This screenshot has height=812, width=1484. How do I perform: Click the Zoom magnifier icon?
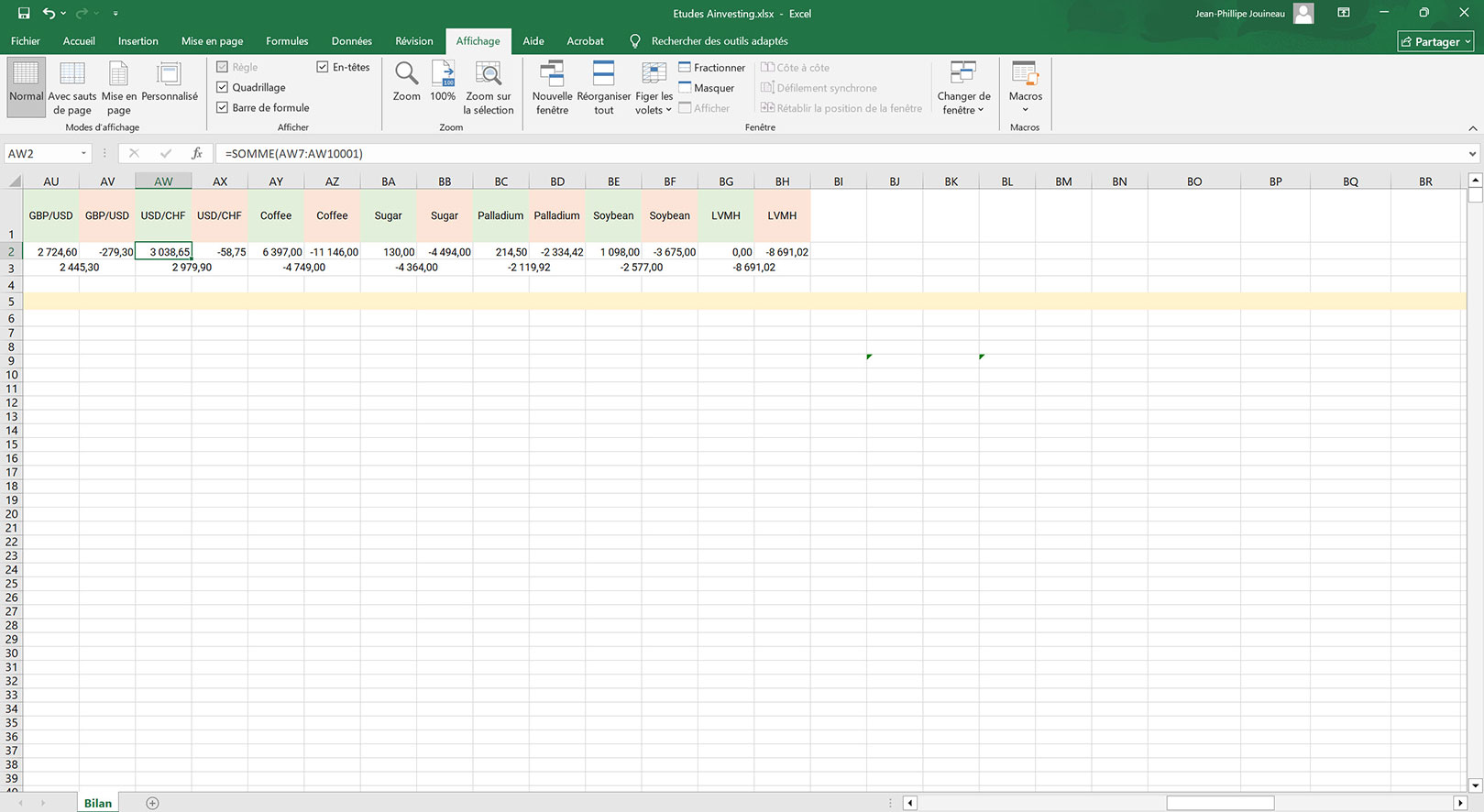406,73
